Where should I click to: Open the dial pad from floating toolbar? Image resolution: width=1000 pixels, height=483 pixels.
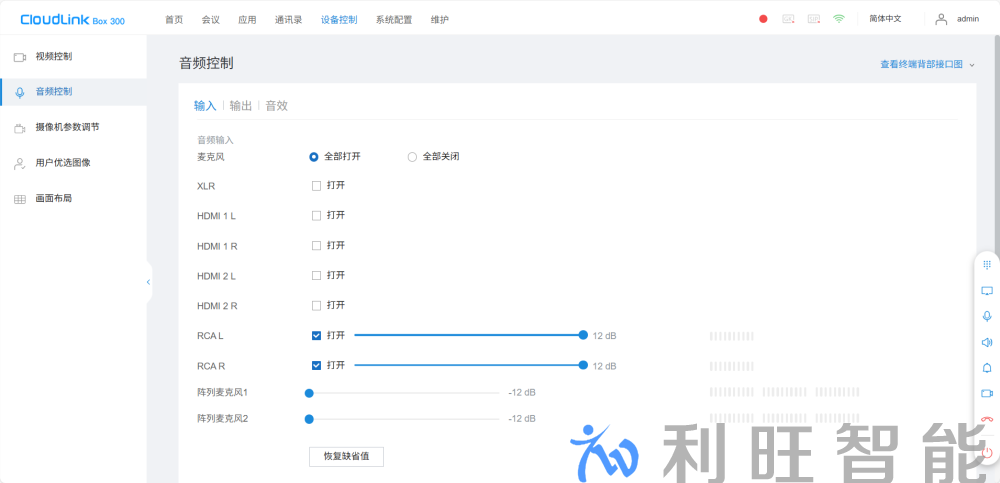987,264
